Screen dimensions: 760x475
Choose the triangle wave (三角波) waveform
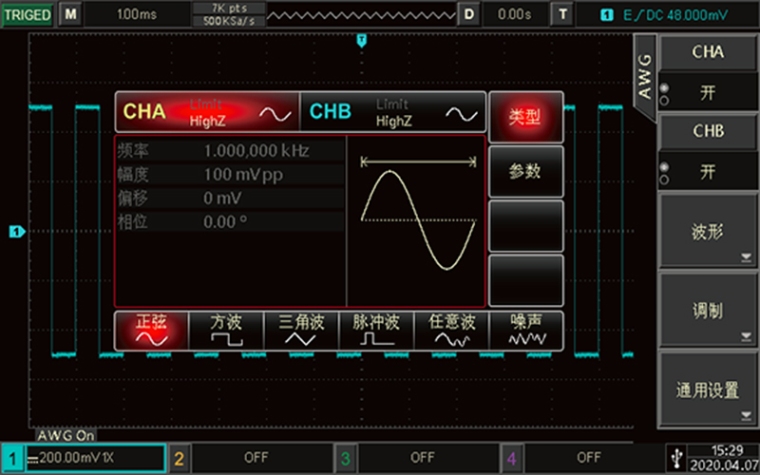[x=300, y=330]
